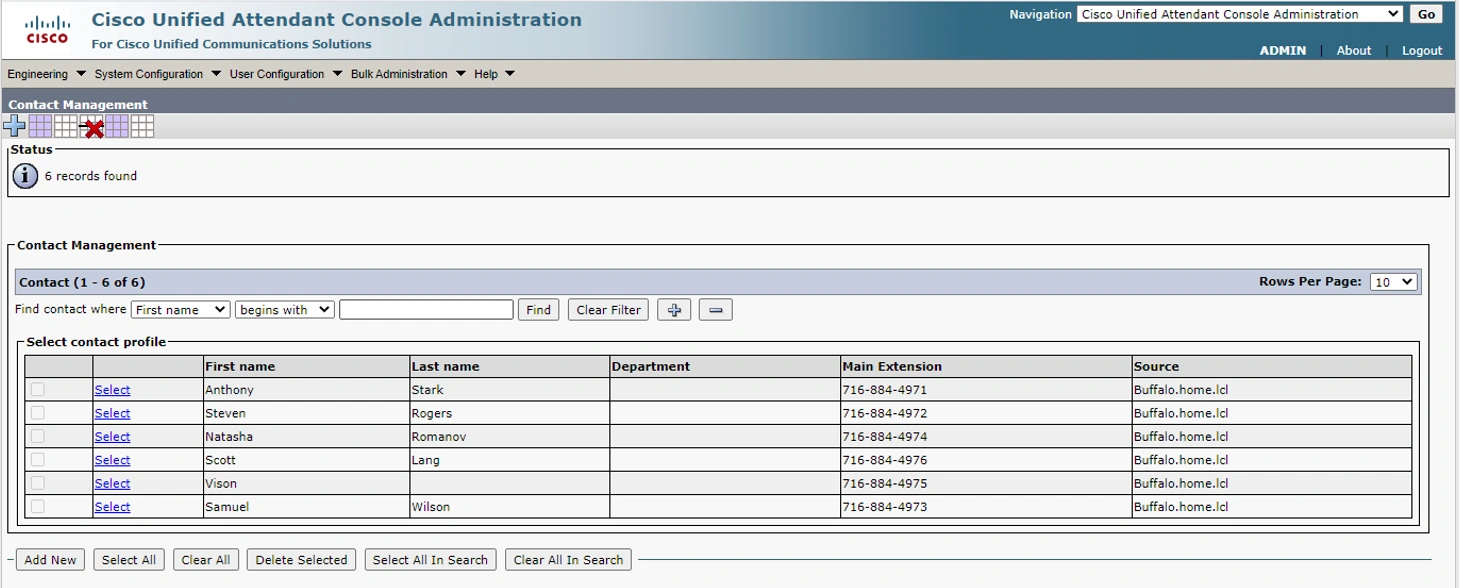Open the Engineering menu
The height and width of the screenshot is (588, 1459).
pyautogui.click(x=46, y=74)
